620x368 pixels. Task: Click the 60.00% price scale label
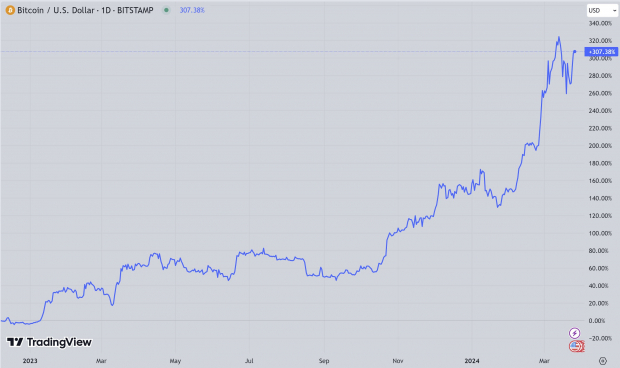pyautogui.click(x=598, y=268)
